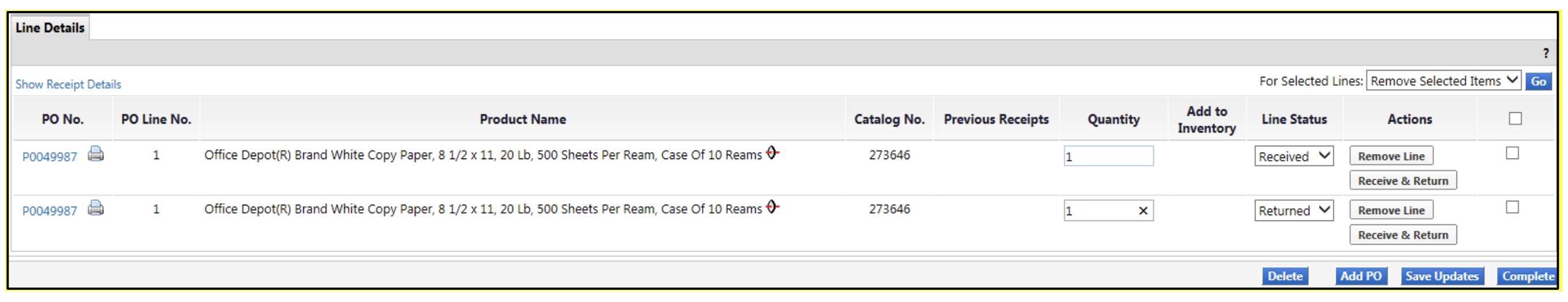Select the Line Details tab
Viewport: 1568px width, 302px height.
[50, 28]
